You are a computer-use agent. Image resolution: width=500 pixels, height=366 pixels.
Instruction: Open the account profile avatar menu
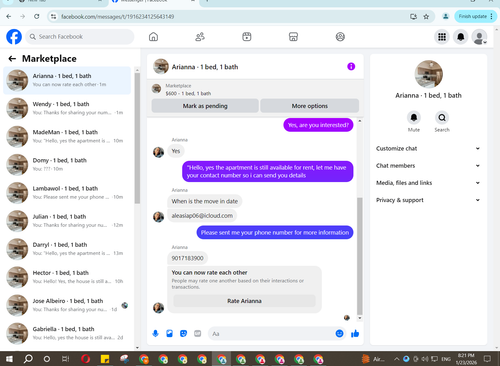[479, 37]
